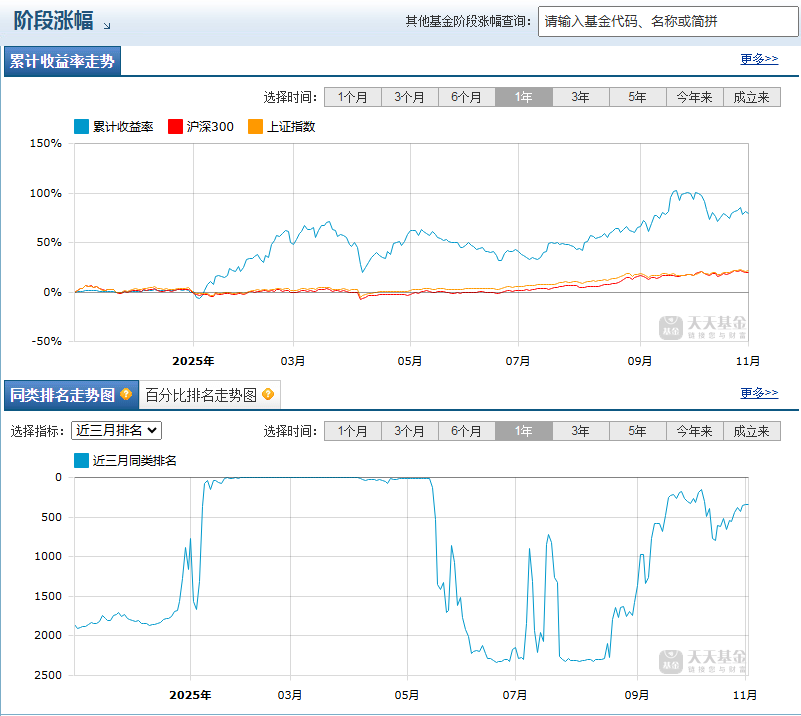Click the orange question icon on 百分比排名走势图 tab
Image resolution: width=801 pixels, height=716 pixels.
click(268, 393)
